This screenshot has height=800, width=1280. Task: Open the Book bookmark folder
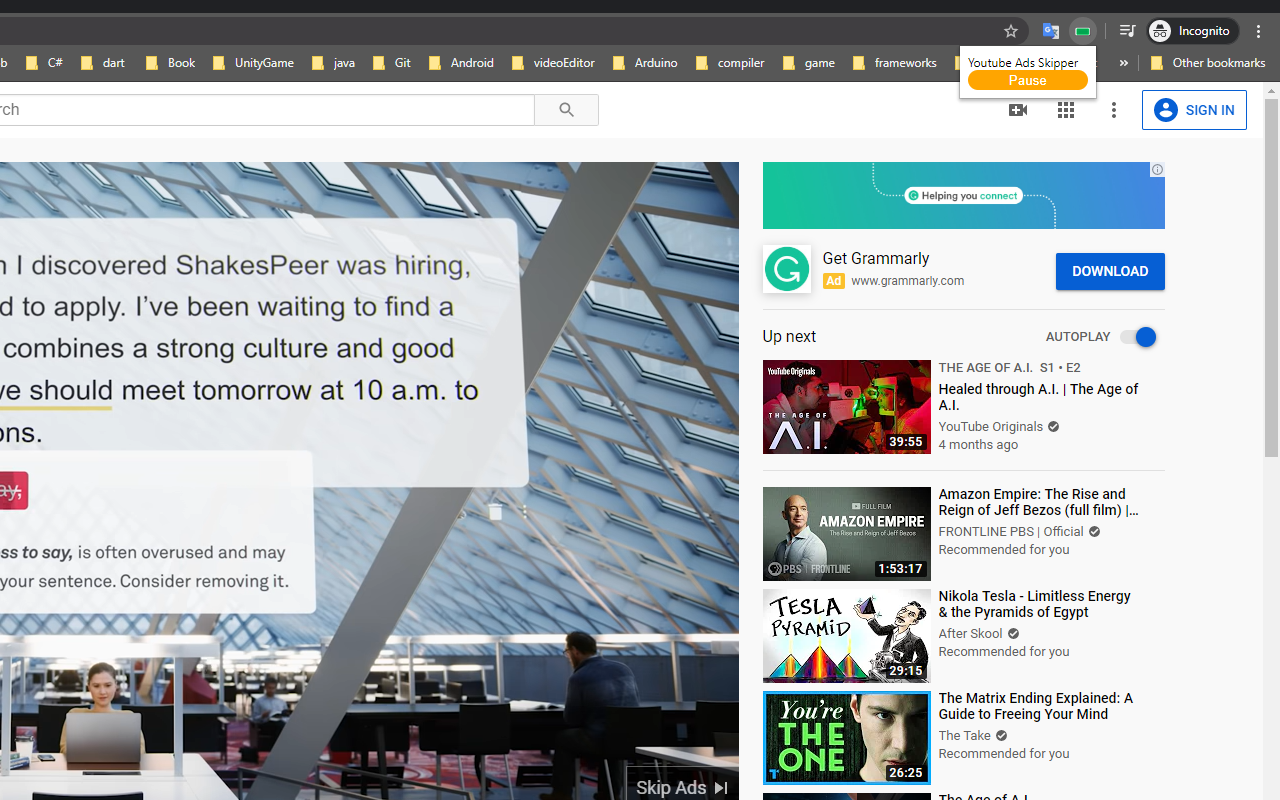point(170,63)
